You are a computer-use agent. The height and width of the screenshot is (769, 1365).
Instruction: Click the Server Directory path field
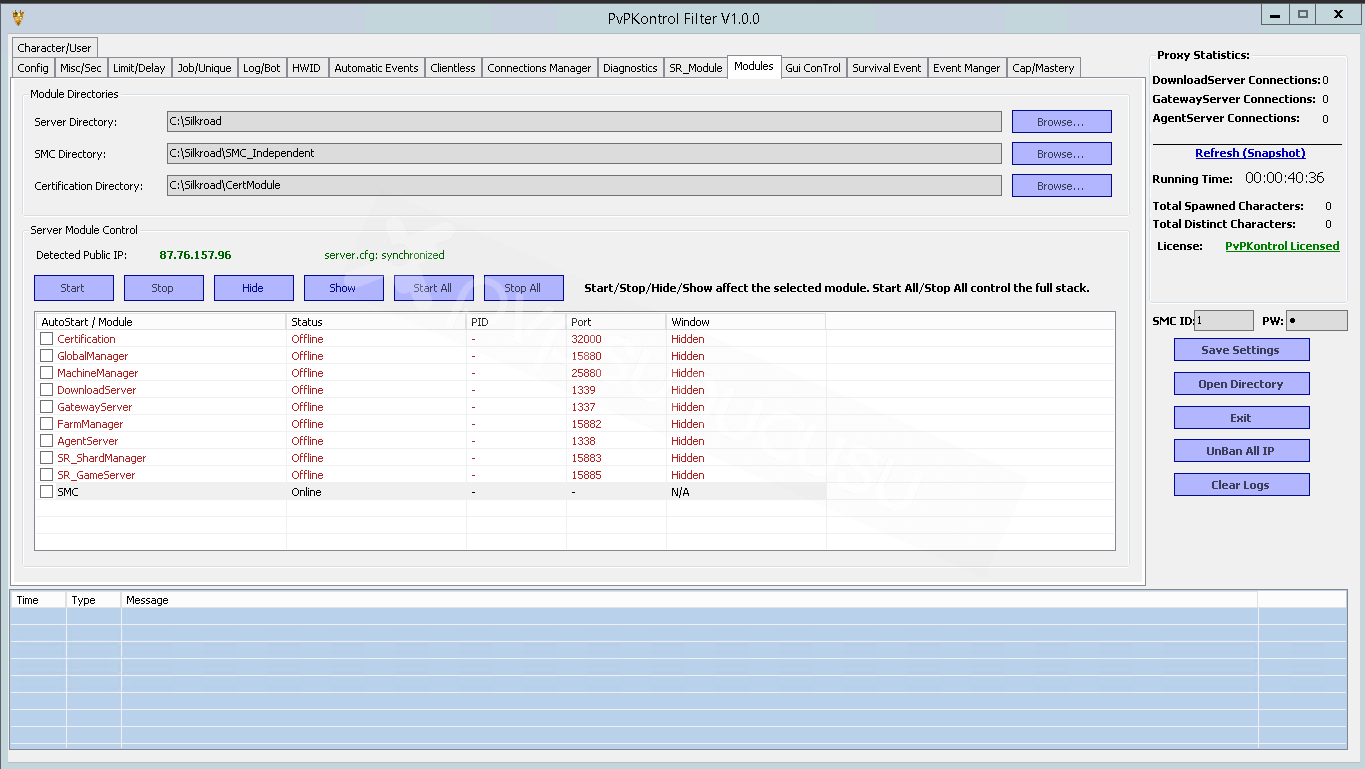click(x=584, y=122)
